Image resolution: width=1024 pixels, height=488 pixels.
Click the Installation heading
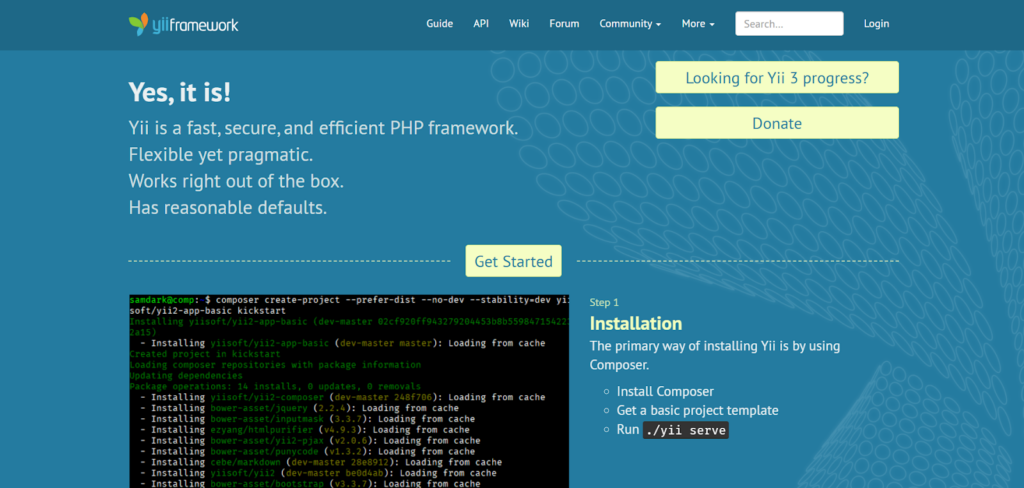[636, 323]
